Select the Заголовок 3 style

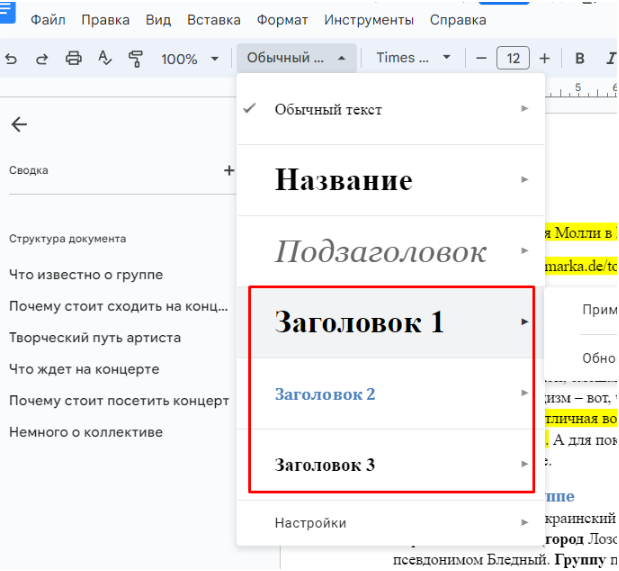tap(390, 465)
